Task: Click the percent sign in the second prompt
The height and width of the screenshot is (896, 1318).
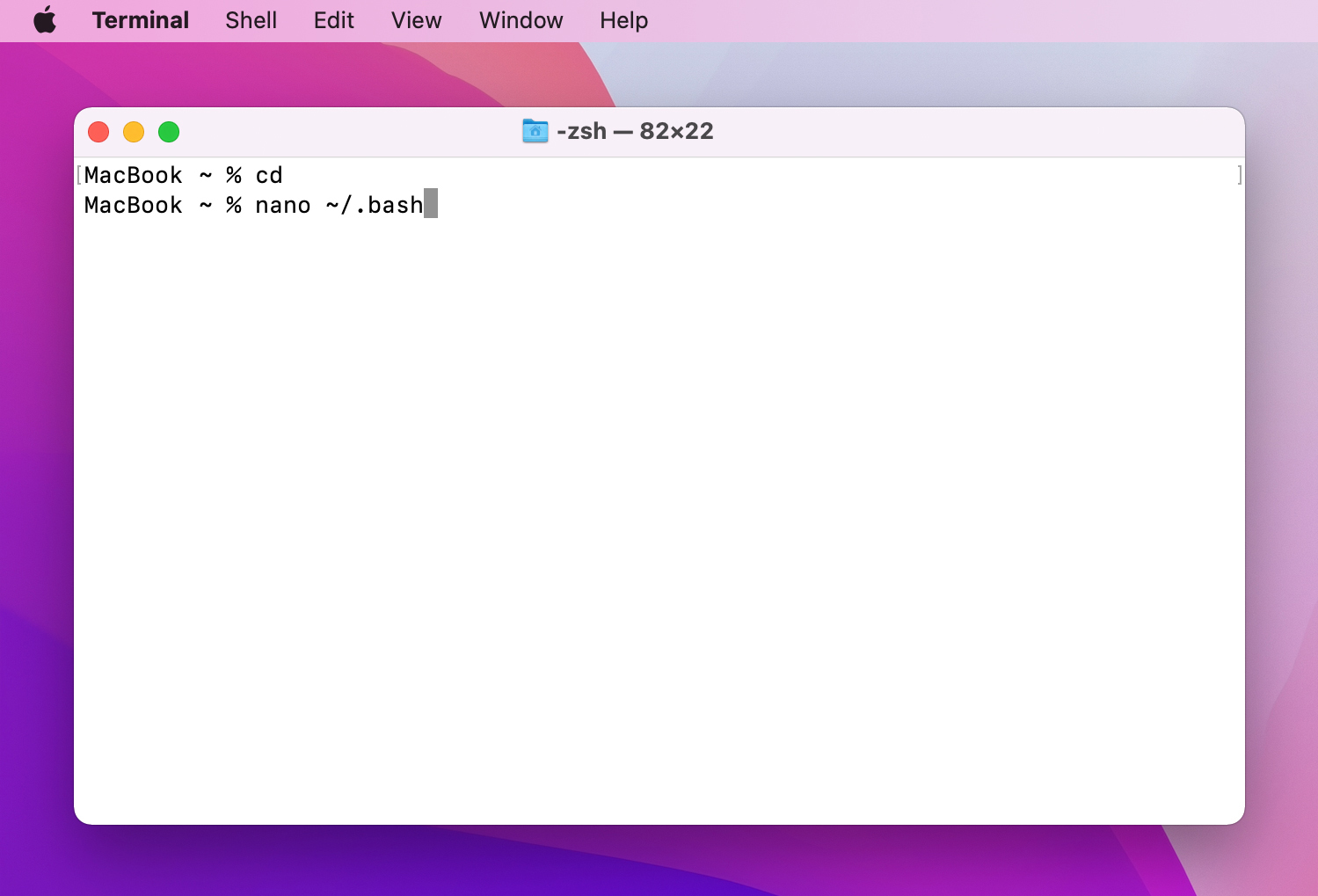Action: pyautogui.click(x=232, y=204)
